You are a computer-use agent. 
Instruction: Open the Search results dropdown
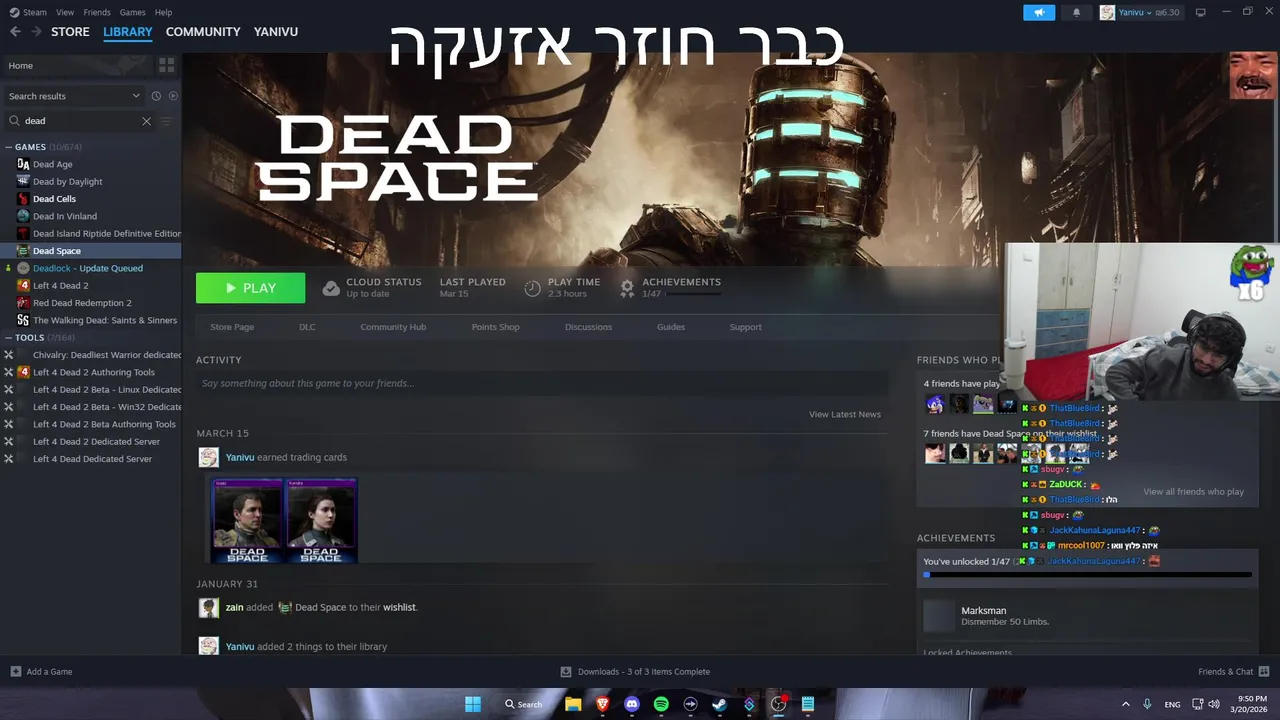[x=74, y=96]
